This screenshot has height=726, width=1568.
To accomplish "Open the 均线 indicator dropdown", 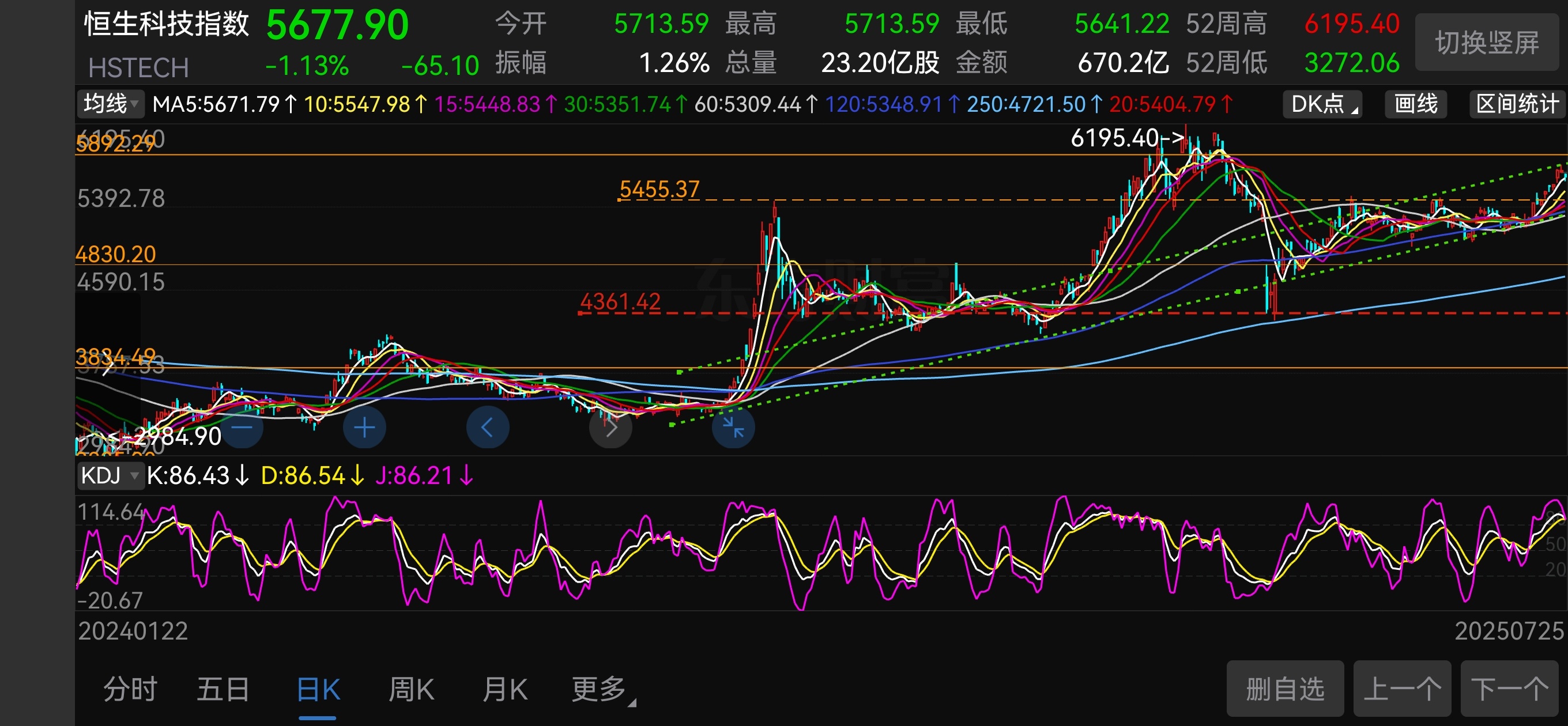I will (x=110, y=104).
